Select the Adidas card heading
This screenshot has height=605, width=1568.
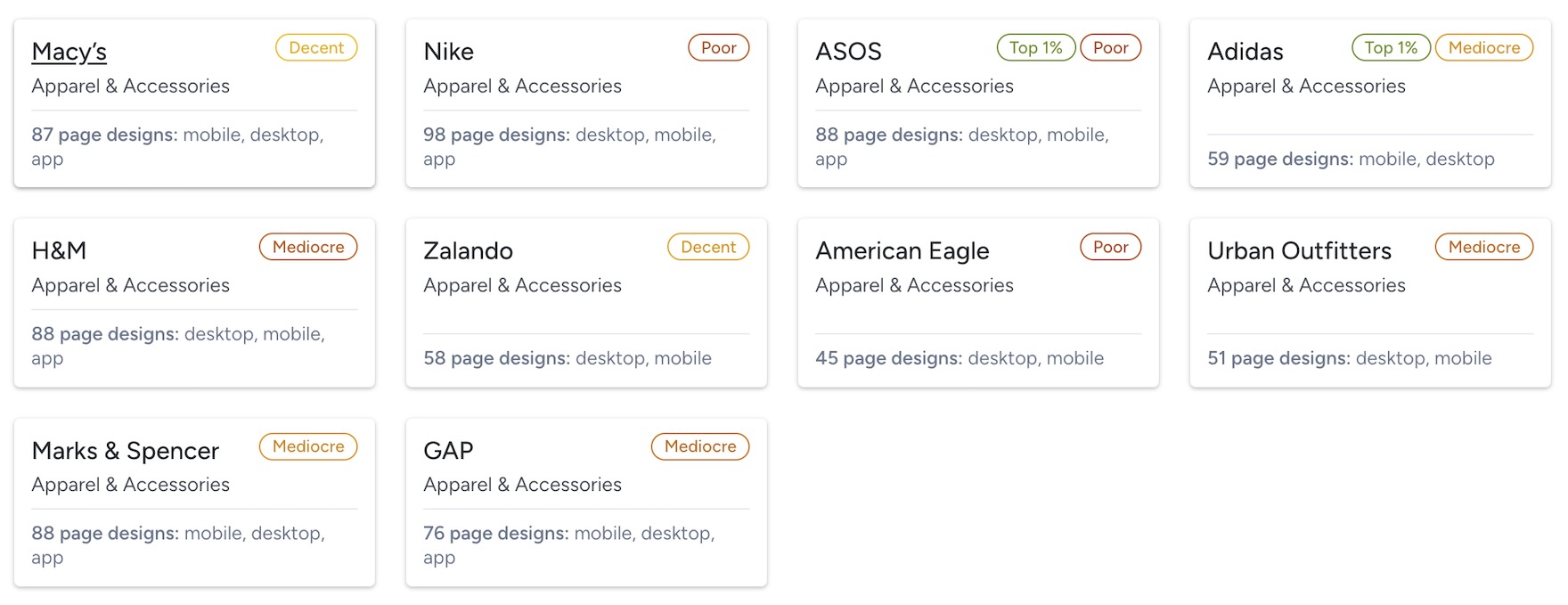pyautogui.click(x=1245, y=52)
